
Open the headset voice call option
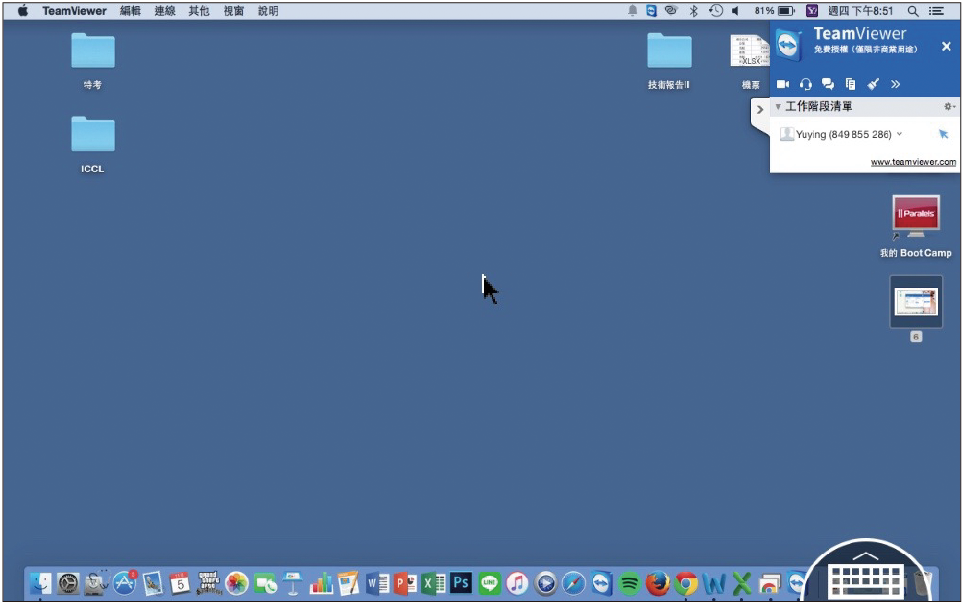click(806, 84)
